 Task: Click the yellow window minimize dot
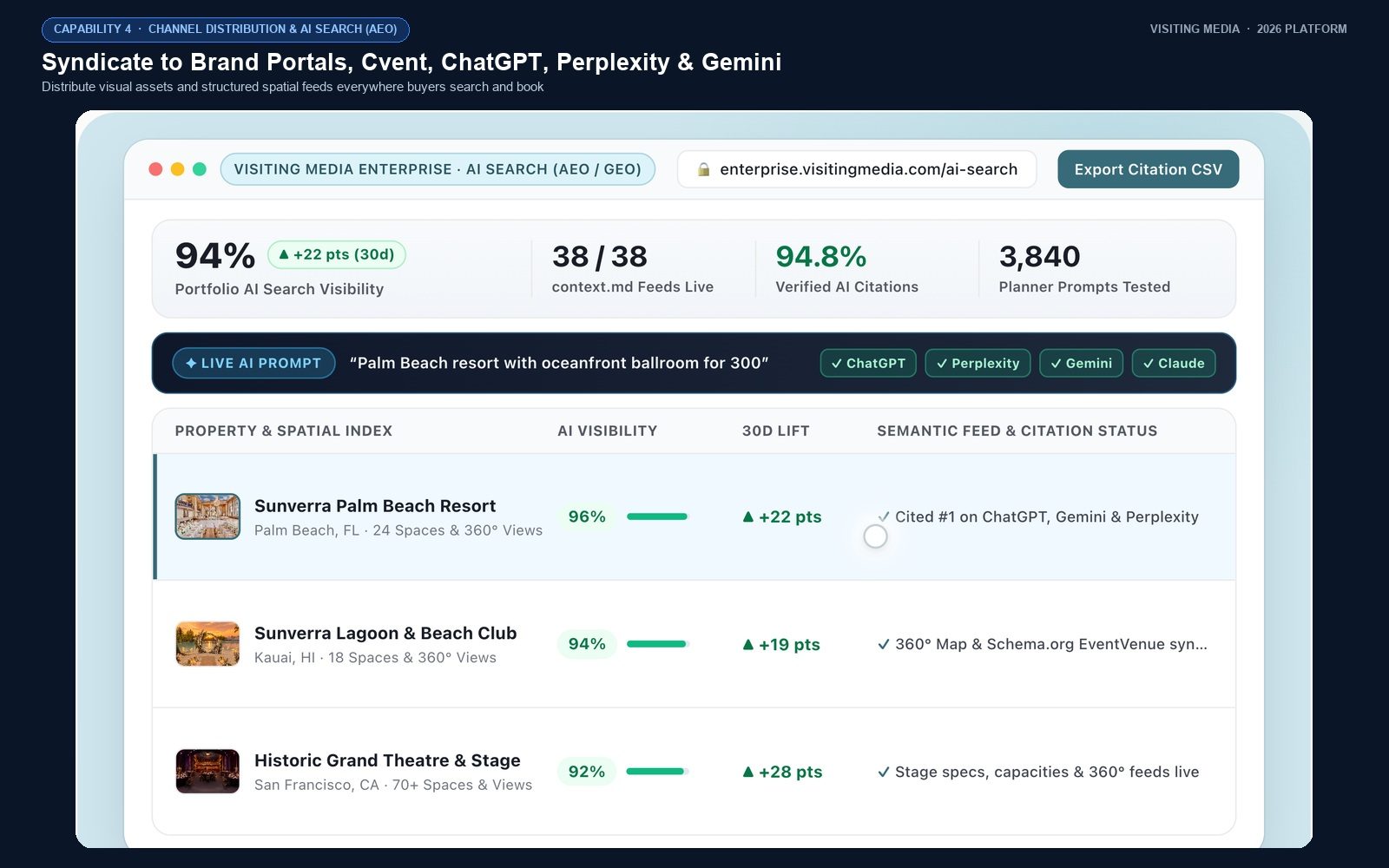(x=178, y=169)
